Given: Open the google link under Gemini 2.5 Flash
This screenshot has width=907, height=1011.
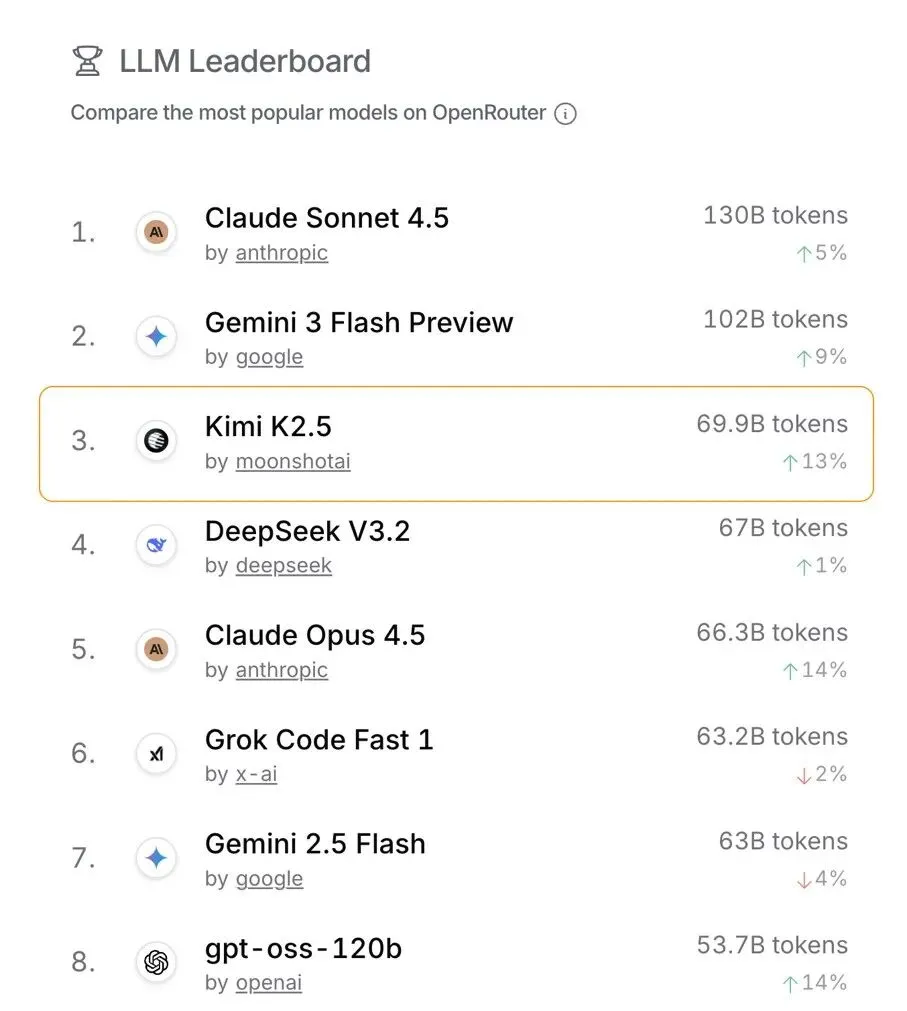Looking at the screenshot, I should point(269,879).
